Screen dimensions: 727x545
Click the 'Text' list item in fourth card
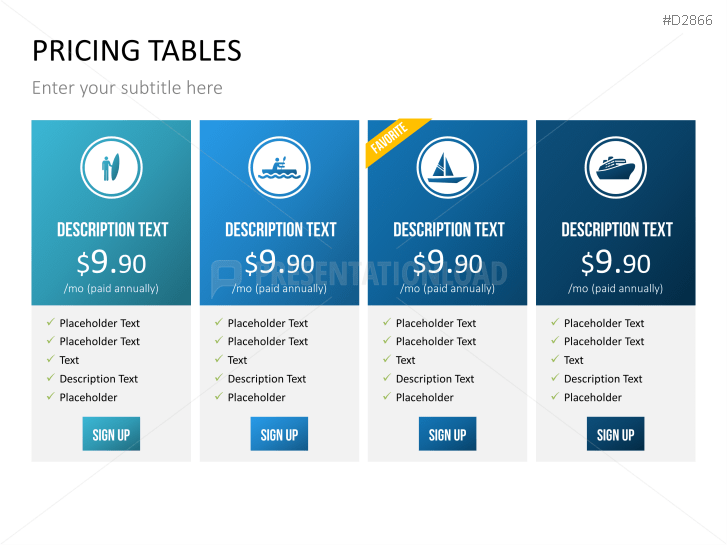click(573, 360)
